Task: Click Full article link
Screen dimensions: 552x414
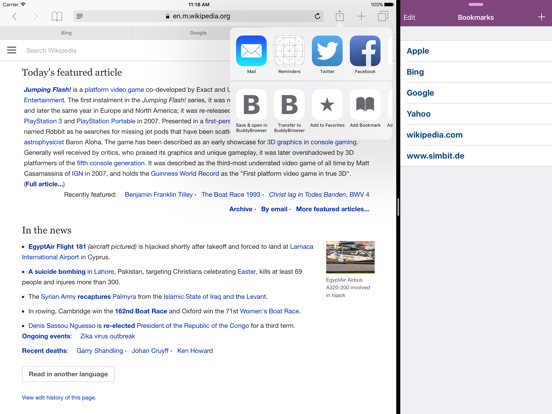Action: click(44, 184)
